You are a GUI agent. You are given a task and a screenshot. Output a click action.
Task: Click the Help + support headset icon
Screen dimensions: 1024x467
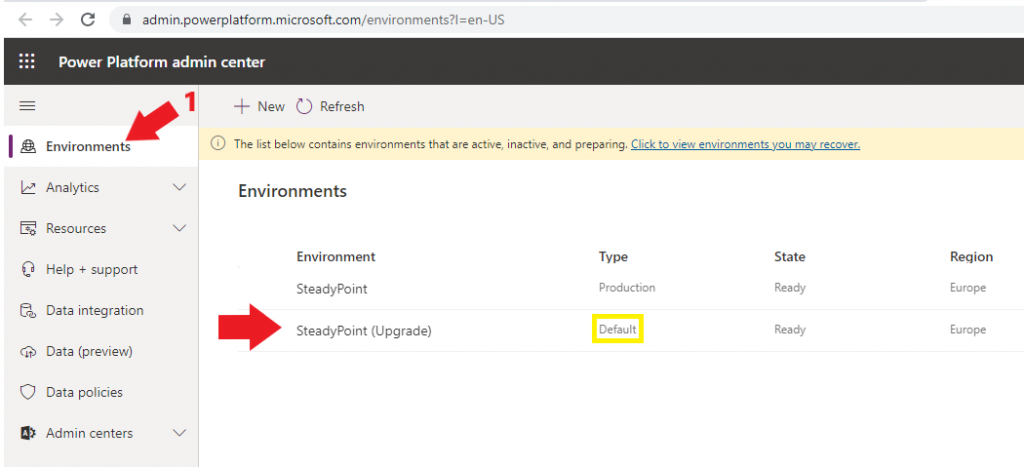(27, 269)
